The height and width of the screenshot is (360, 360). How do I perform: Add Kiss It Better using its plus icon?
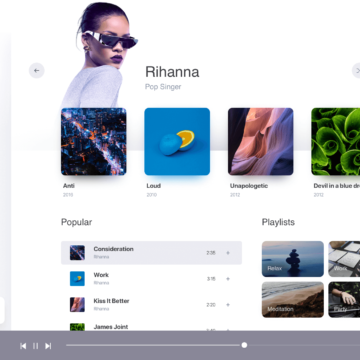coord(228,305)
